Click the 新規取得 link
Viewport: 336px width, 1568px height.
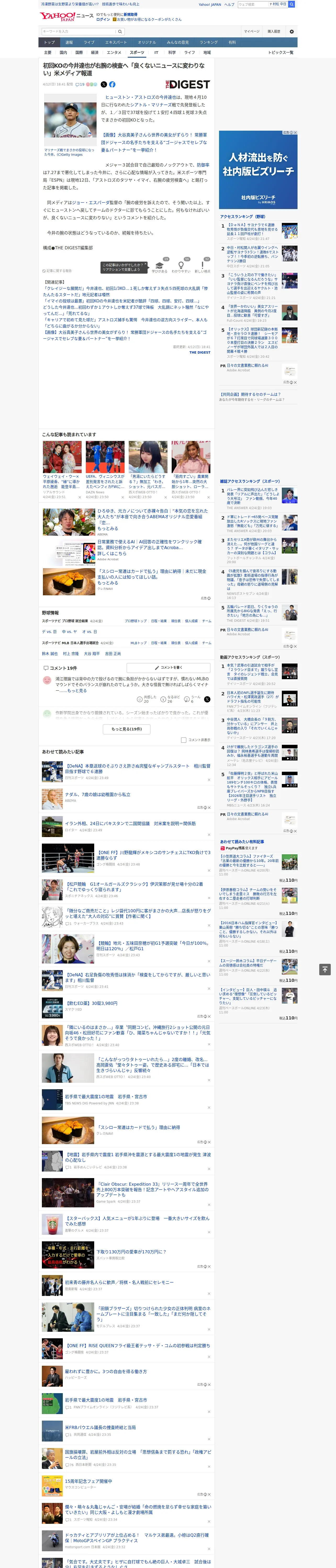click(x=131, y=14)
